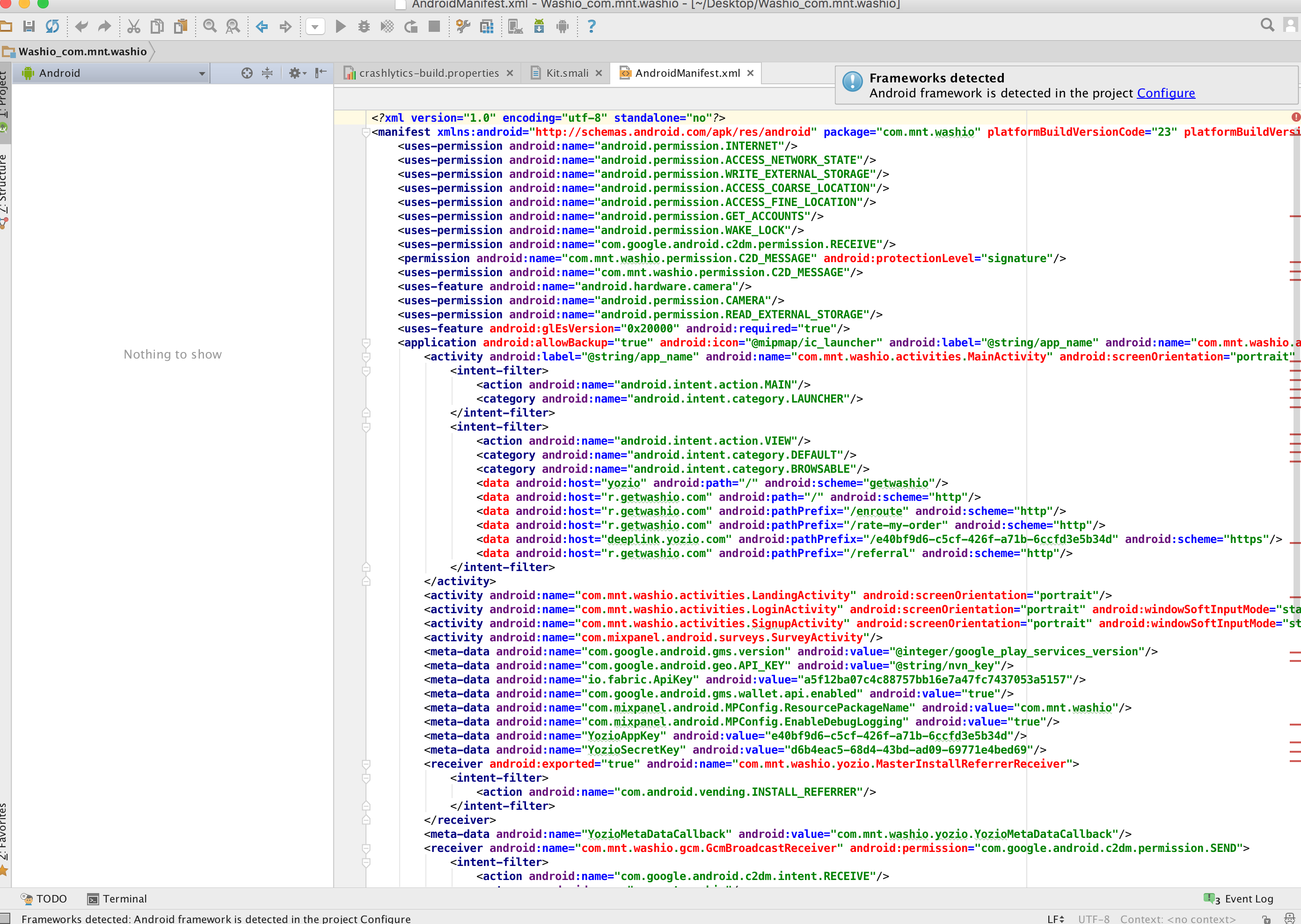Image resolution: width=1301 pixels, height=924 pixels.
Task: Copy using the toolbar copy icon
Action: point(157,26)
